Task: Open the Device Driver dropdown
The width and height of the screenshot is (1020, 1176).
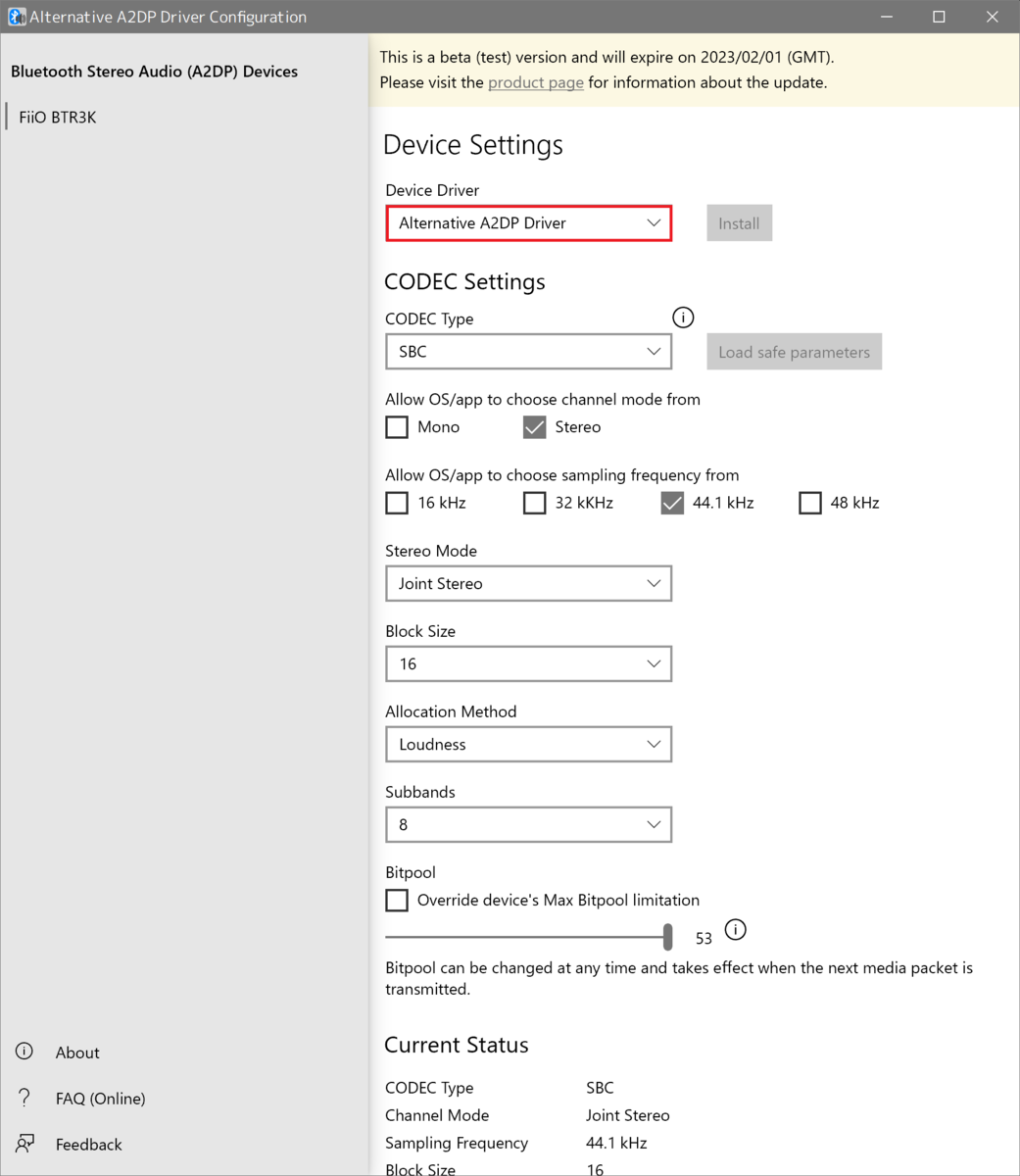Action: [x=528, y=222]
